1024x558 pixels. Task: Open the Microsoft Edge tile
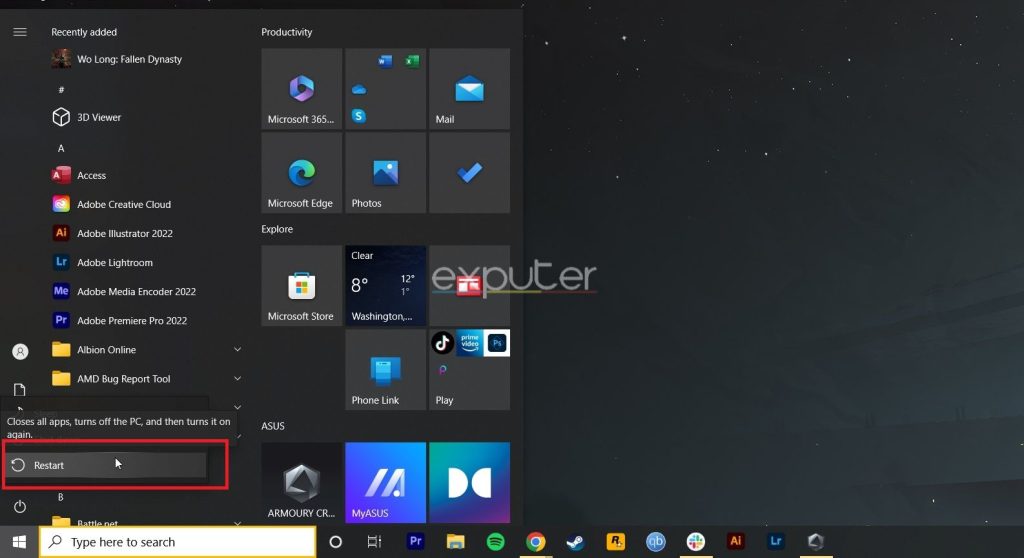301,174
